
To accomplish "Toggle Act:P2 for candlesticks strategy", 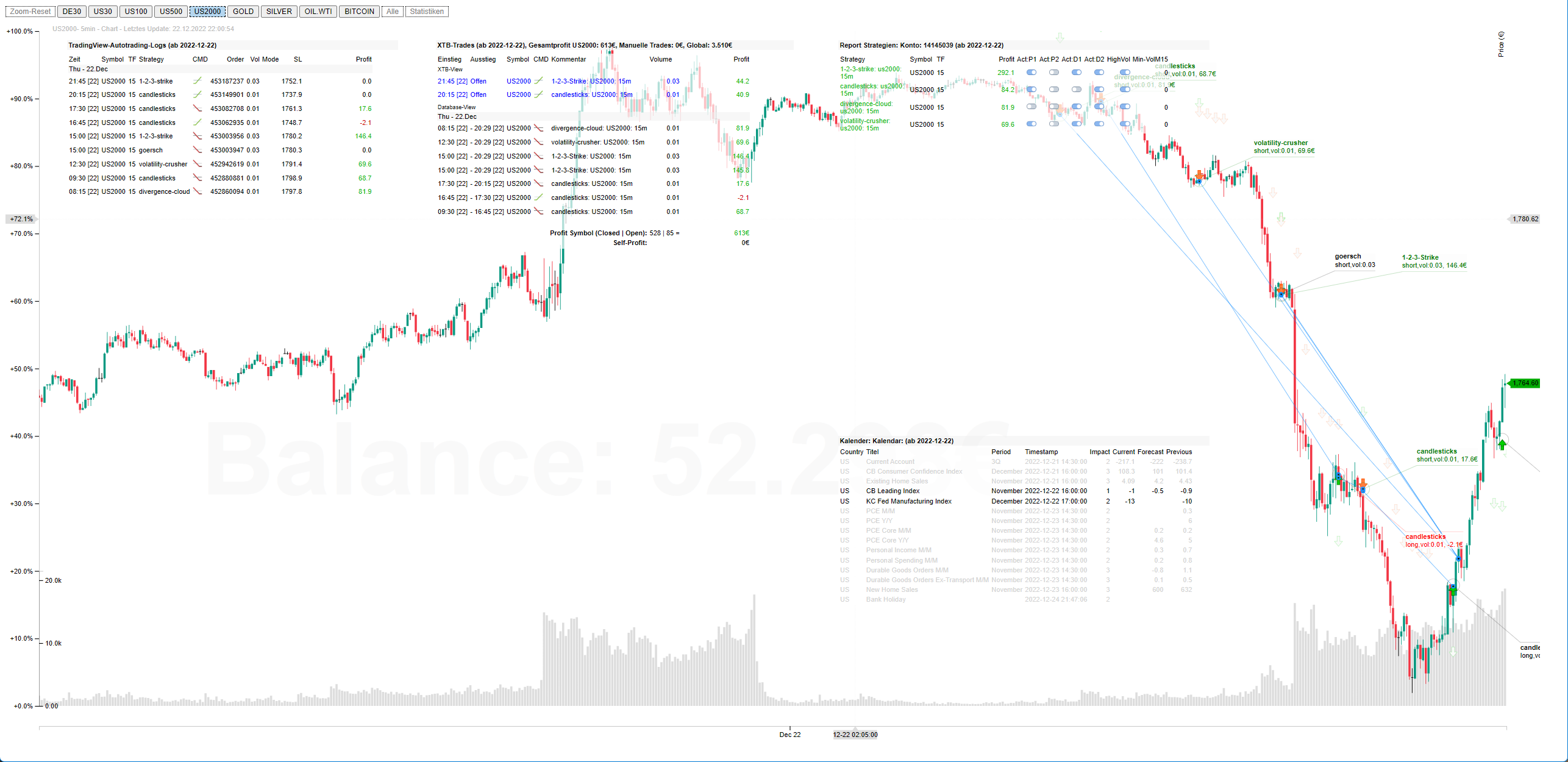I will tap(1053, 90).
